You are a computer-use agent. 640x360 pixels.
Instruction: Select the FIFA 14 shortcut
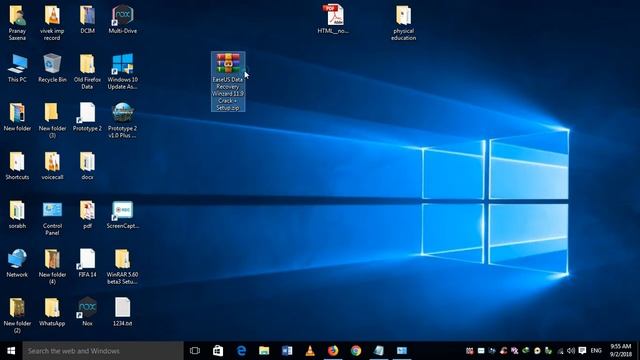pos(87,263)
